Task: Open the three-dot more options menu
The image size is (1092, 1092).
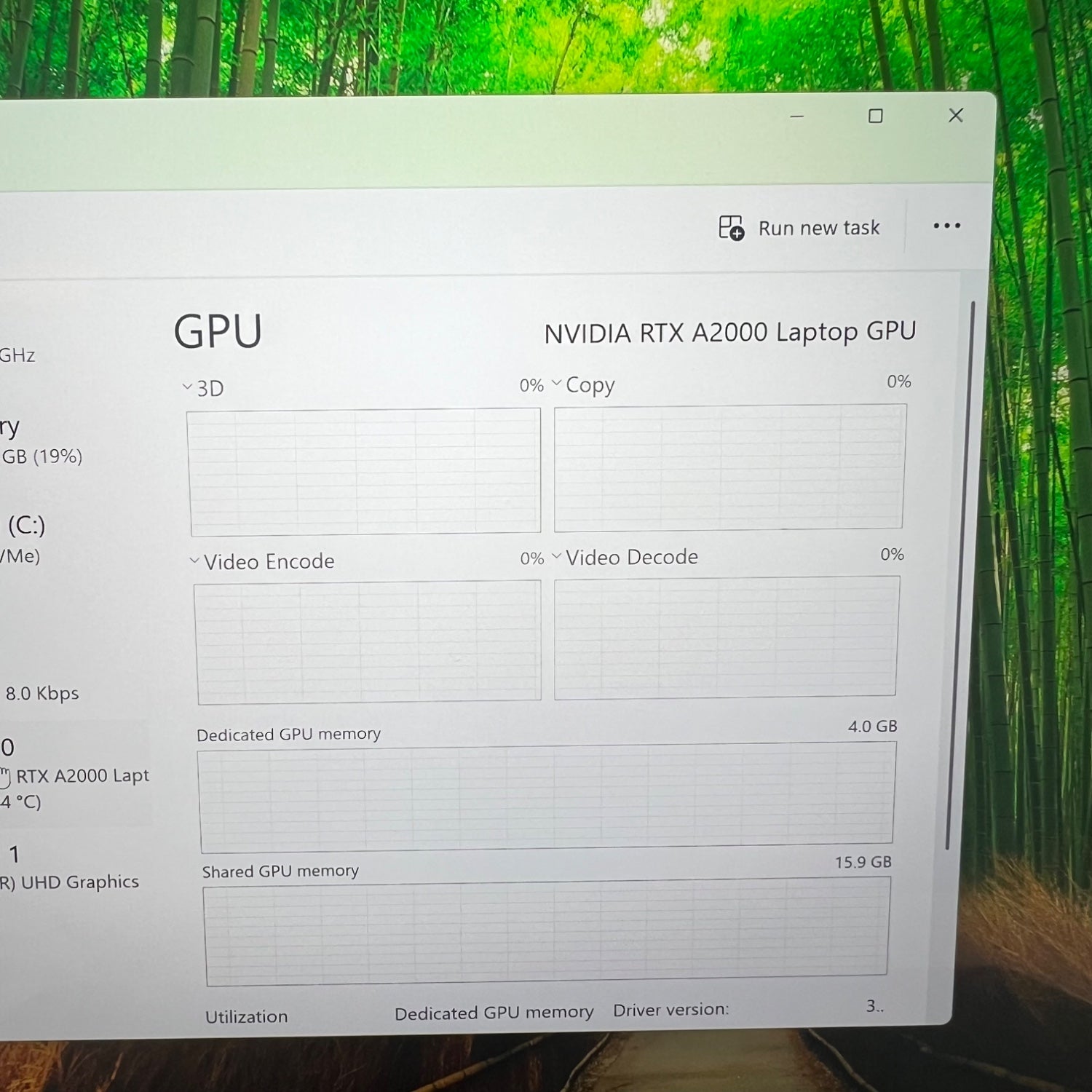Action: 946,226
